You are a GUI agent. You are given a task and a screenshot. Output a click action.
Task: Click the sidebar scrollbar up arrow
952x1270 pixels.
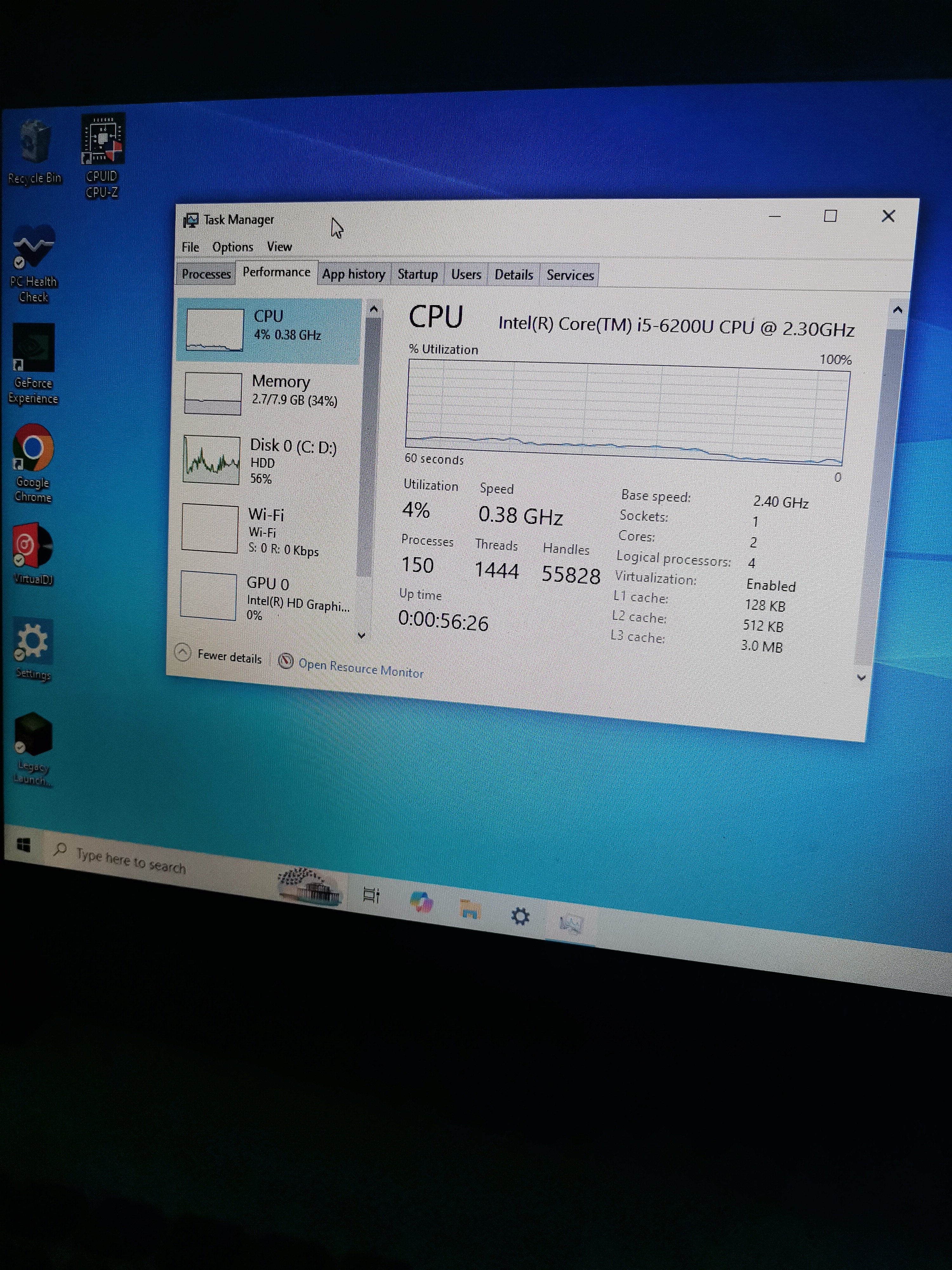coord(374,310)
